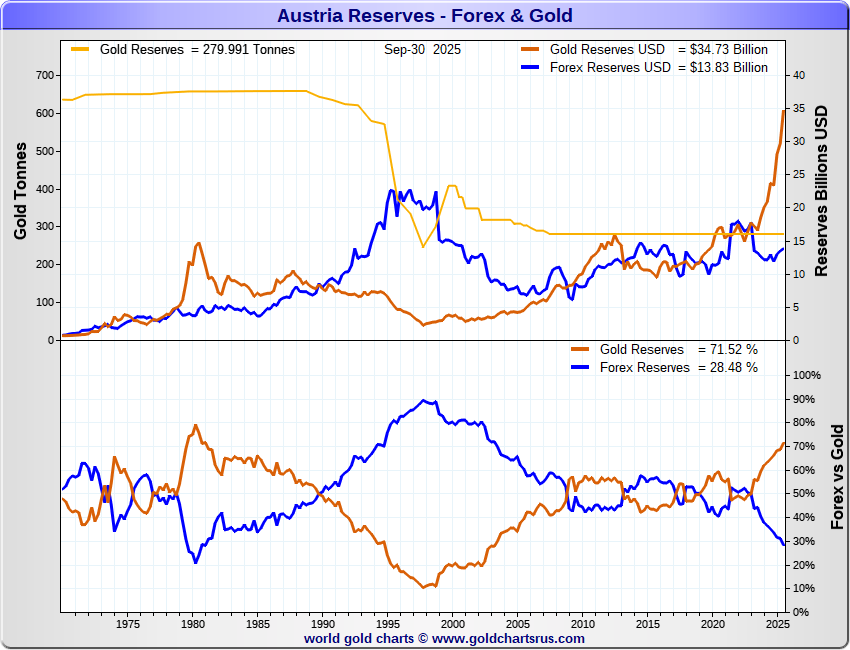Click the 25 tick on Billions USD axis
This screenshot has height=650, width=850.
(799, 175)
